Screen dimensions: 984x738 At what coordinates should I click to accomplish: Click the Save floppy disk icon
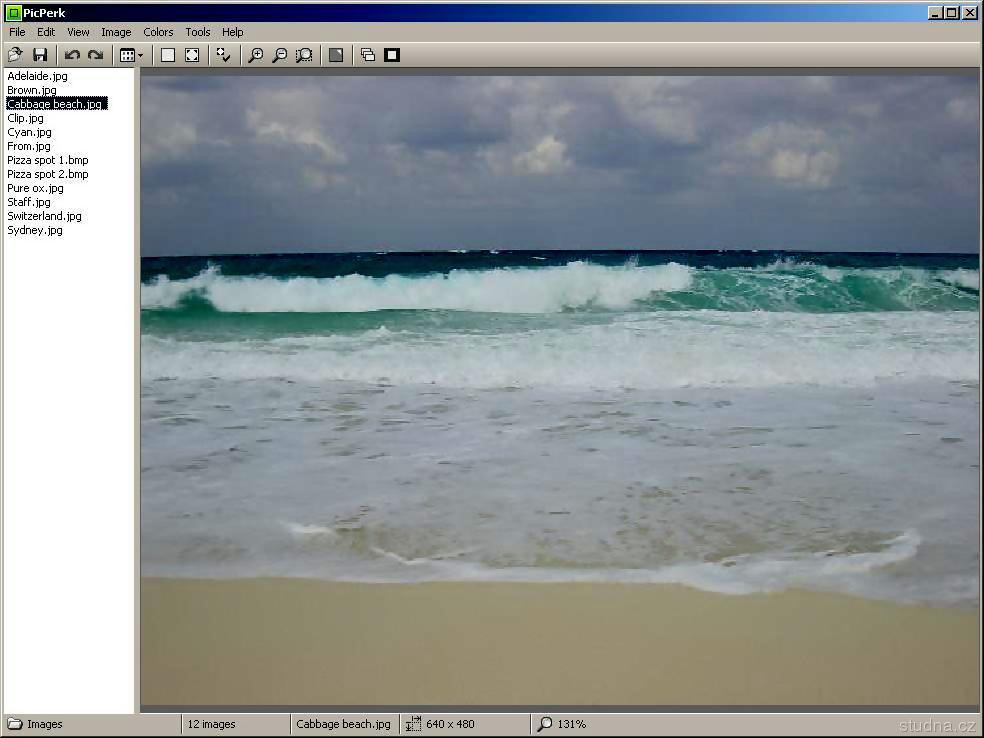[40, 55]
